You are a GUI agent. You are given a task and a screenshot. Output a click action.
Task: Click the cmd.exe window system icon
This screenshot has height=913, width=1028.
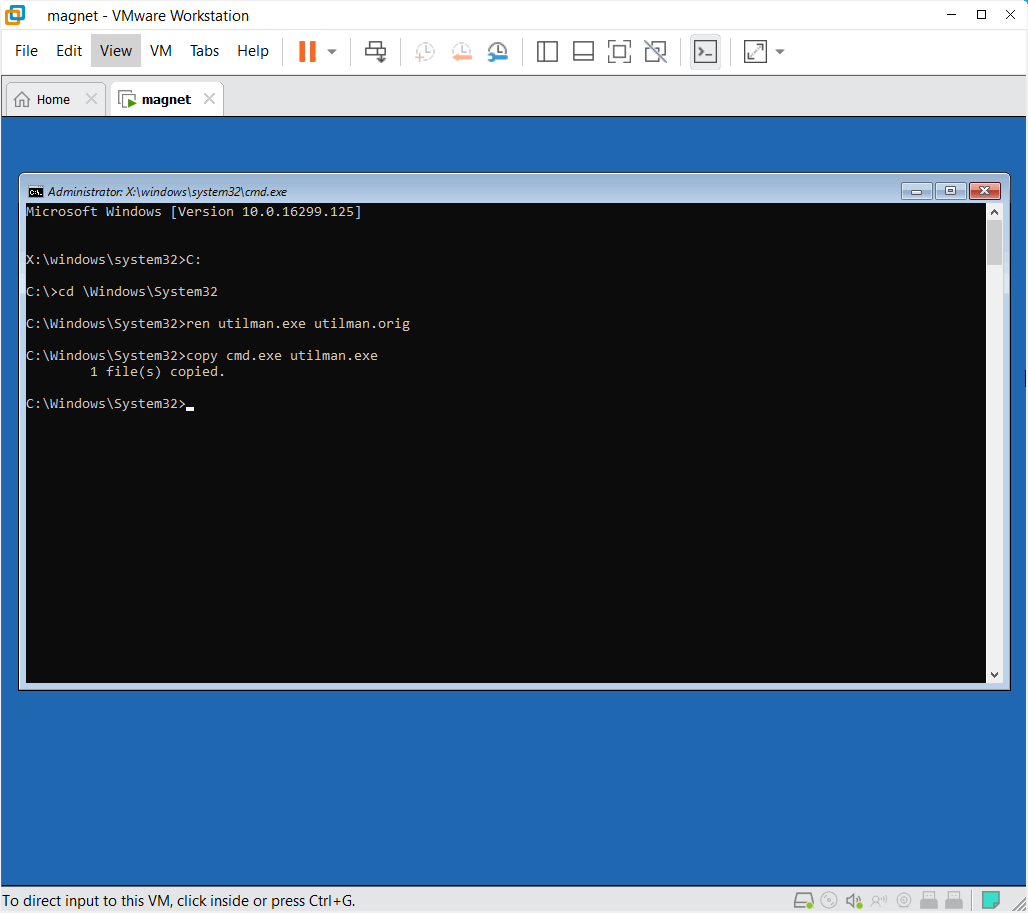[35, 191]
